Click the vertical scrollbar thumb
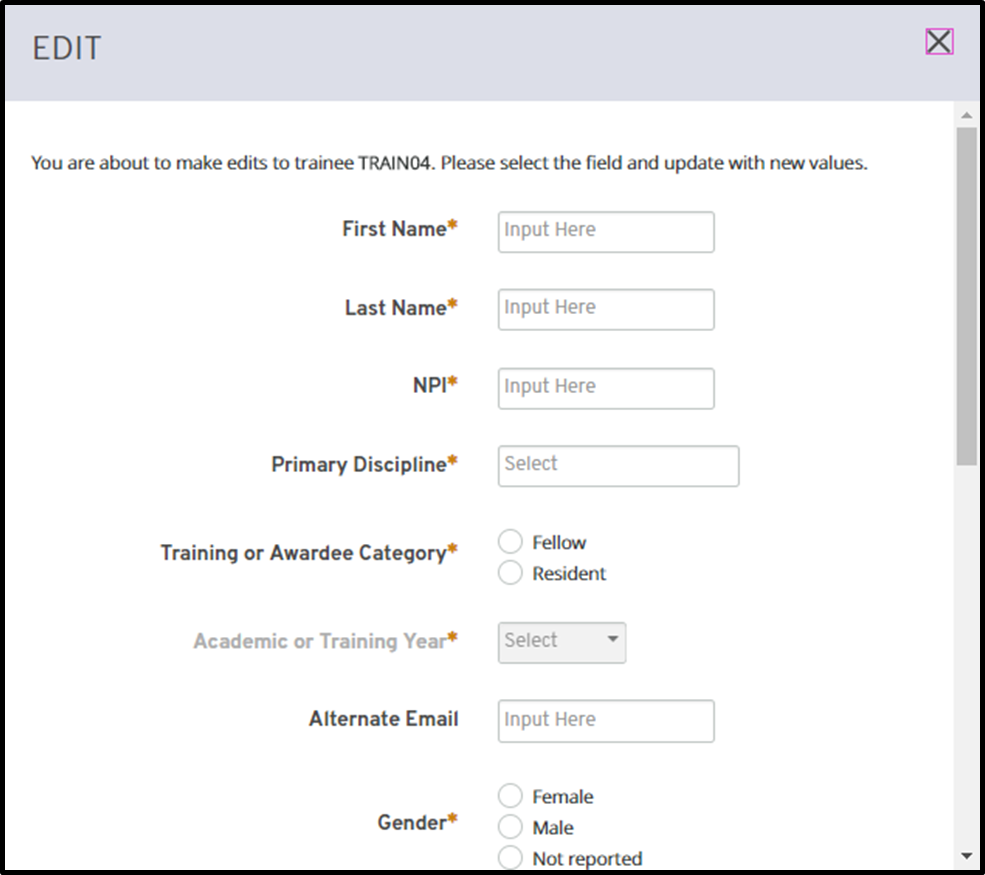The width and height of the screenshot is (985, 875). [x=966, y=295]
